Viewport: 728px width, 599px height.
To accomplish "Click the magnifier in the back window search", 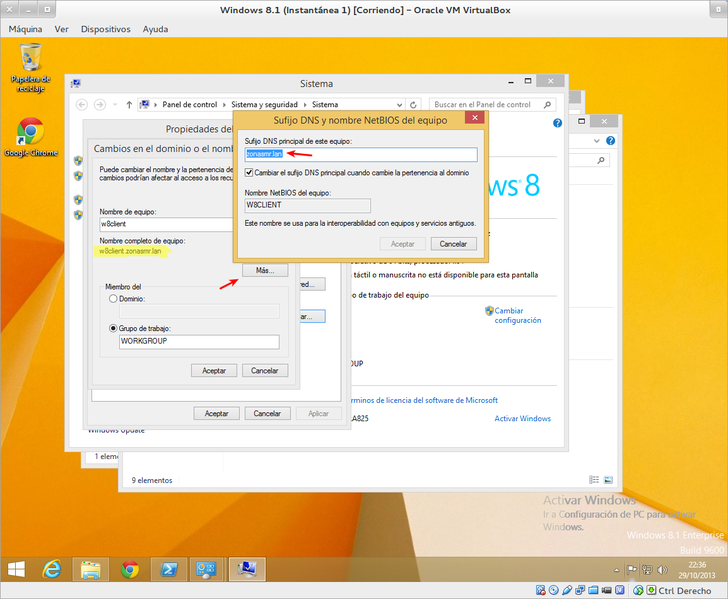I will (x=601, y=161).
